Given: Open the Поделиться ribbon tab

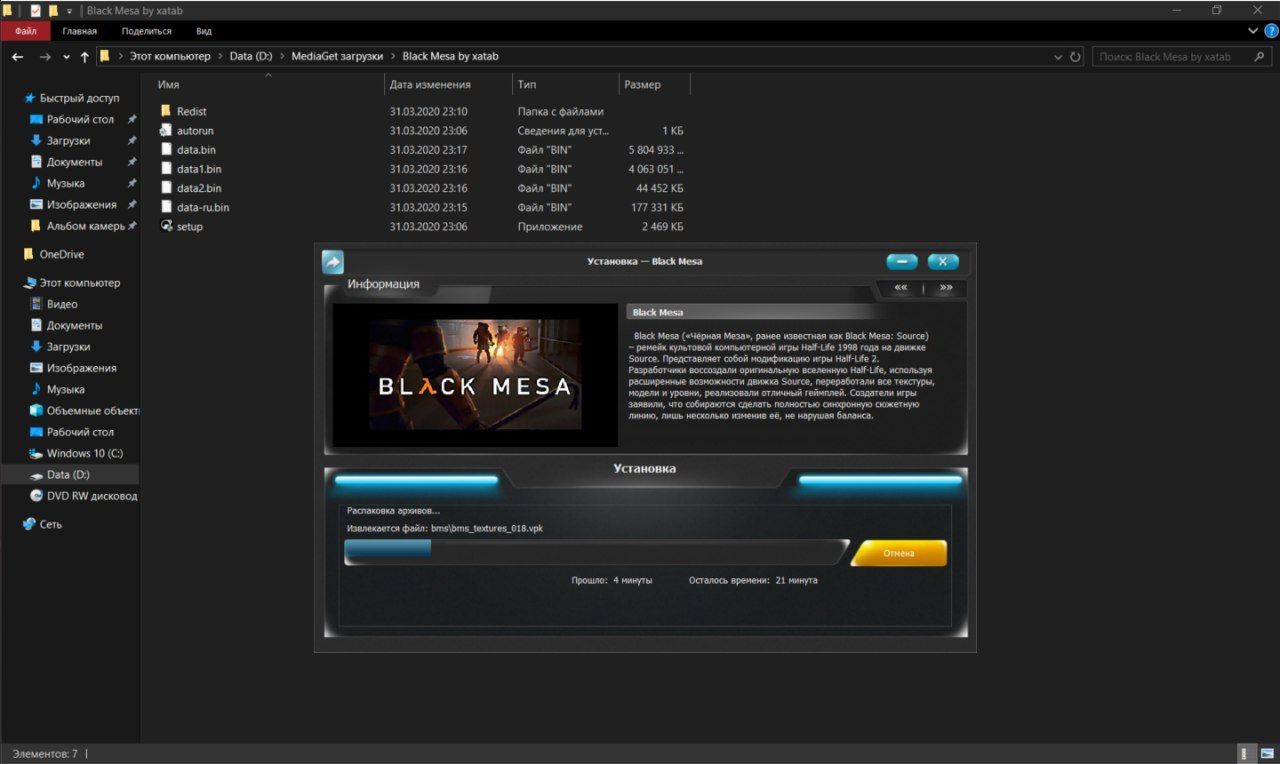Looking at the screenshot, I should pyautogui.click(x=146, y=31).
